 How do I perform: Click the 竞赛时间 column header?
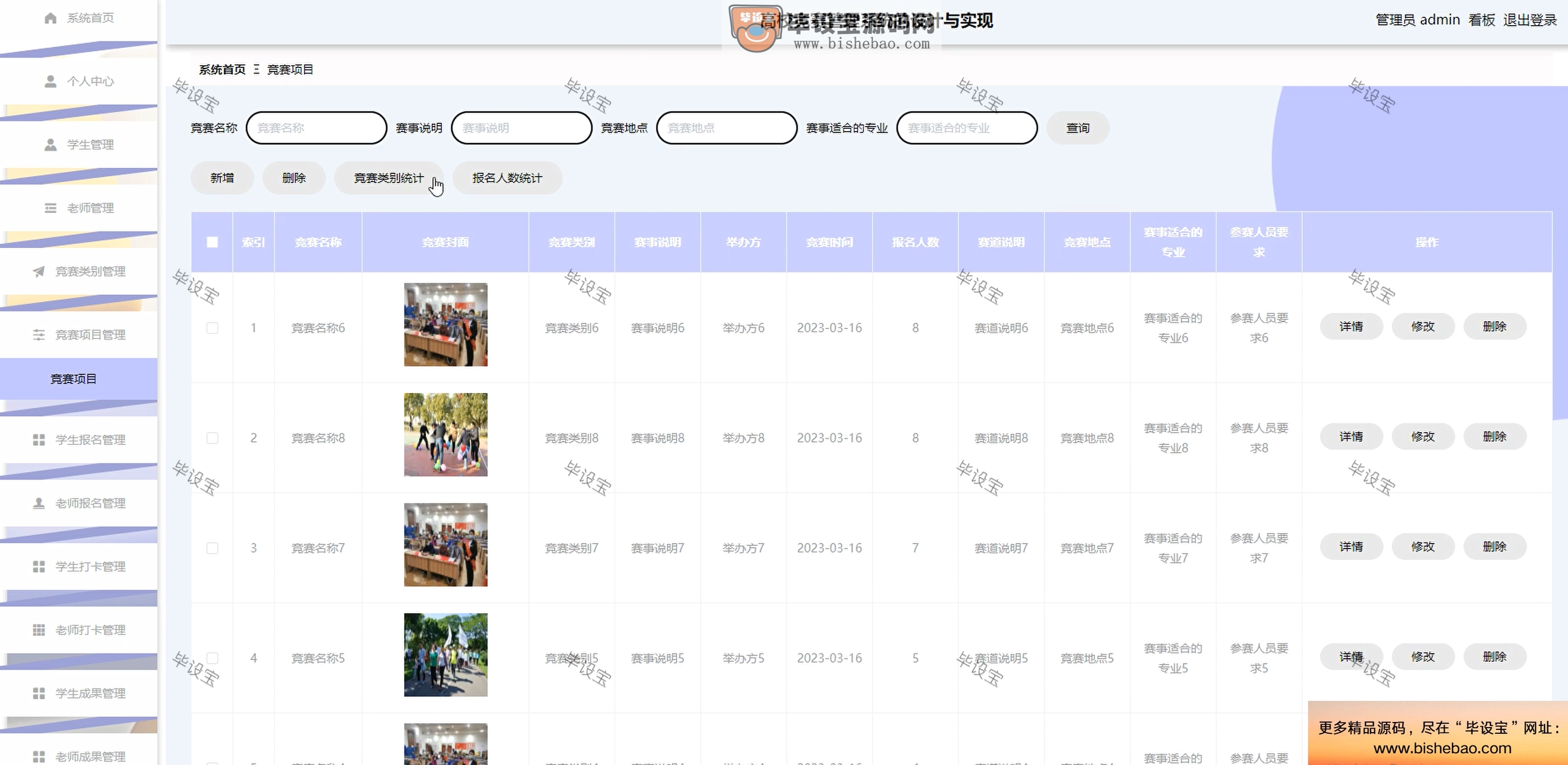[x=829, y=242]
